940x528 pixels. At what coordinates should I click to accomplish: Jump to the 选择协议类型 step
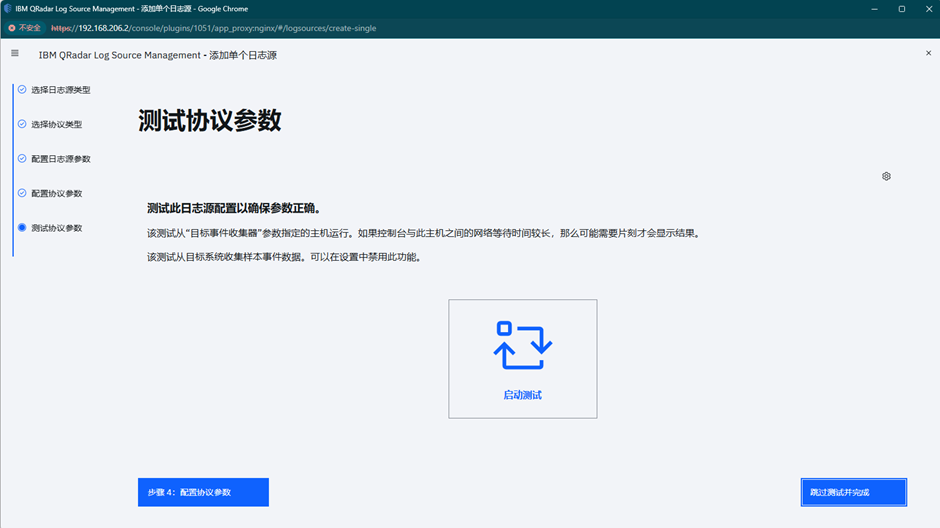[x=57, y=125]
